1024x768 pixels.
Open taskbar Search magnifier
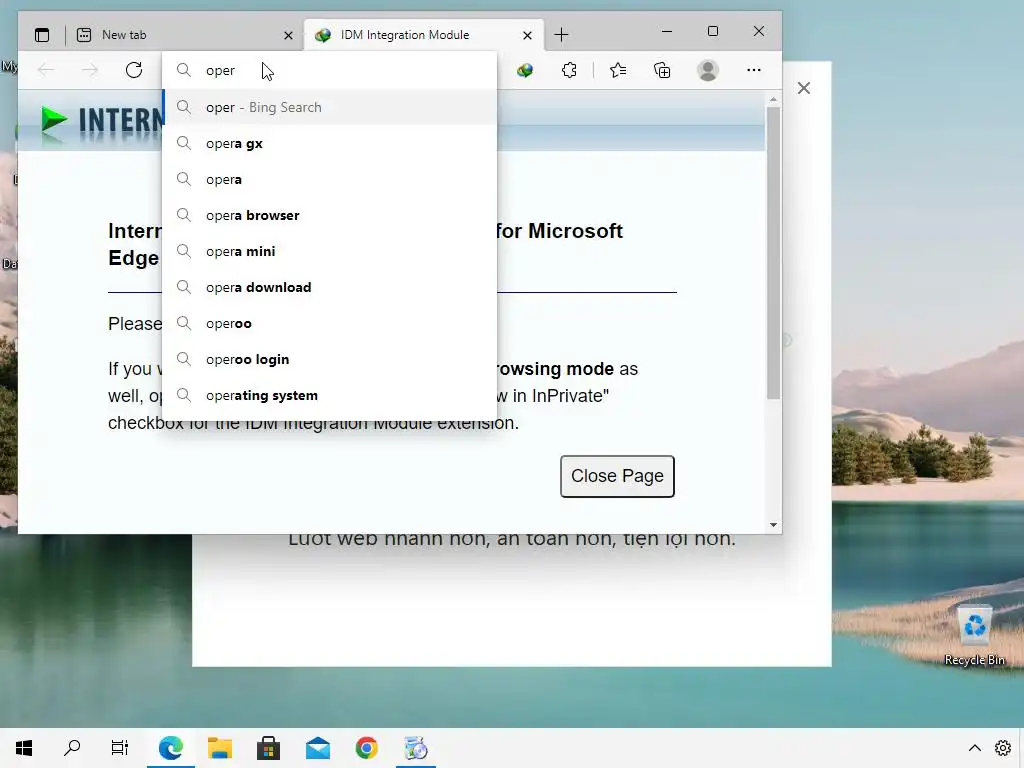pyautogui.click(x=72, y=748)
